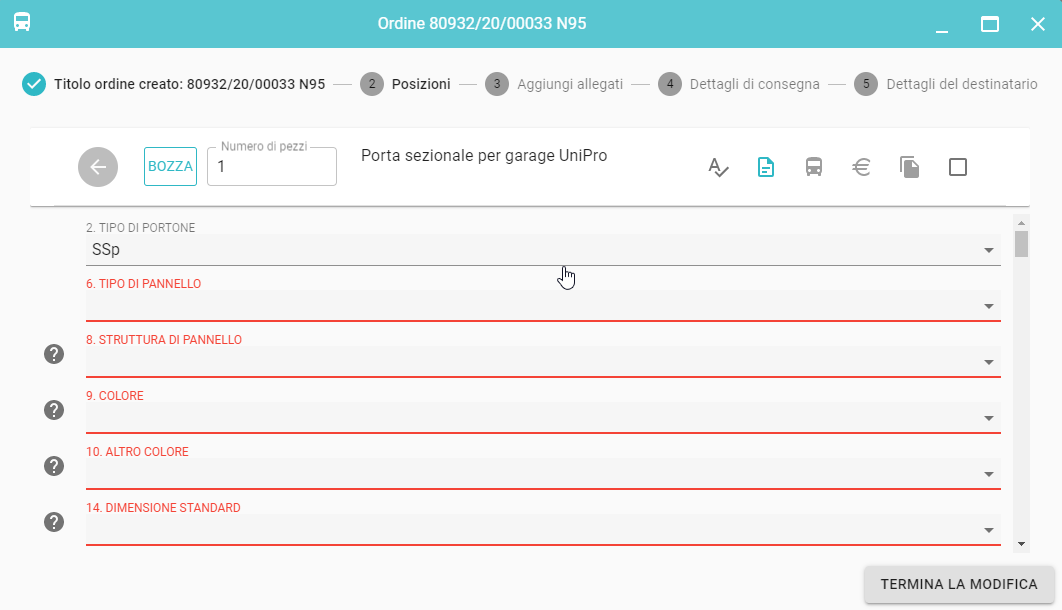Click the BOZZA status button
This screenshot has width=1062, height=610.
170,167
